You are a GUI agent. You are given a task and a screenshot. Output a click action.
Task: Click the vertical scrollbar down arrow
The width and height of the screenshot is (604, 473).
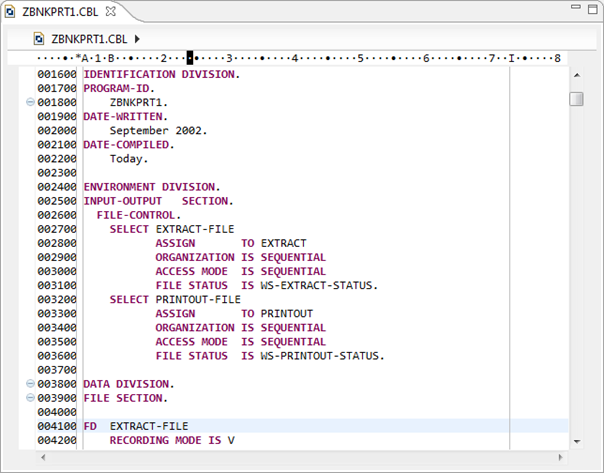point(576,440)
